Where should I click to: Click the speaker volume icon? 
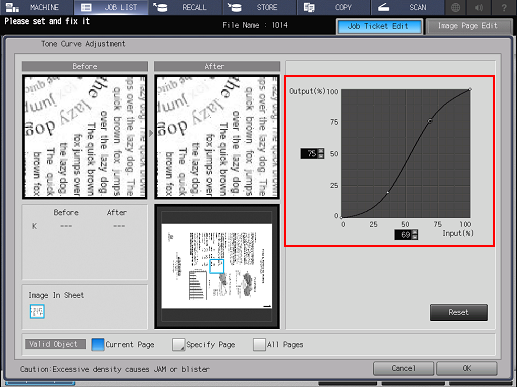[479, 7]
